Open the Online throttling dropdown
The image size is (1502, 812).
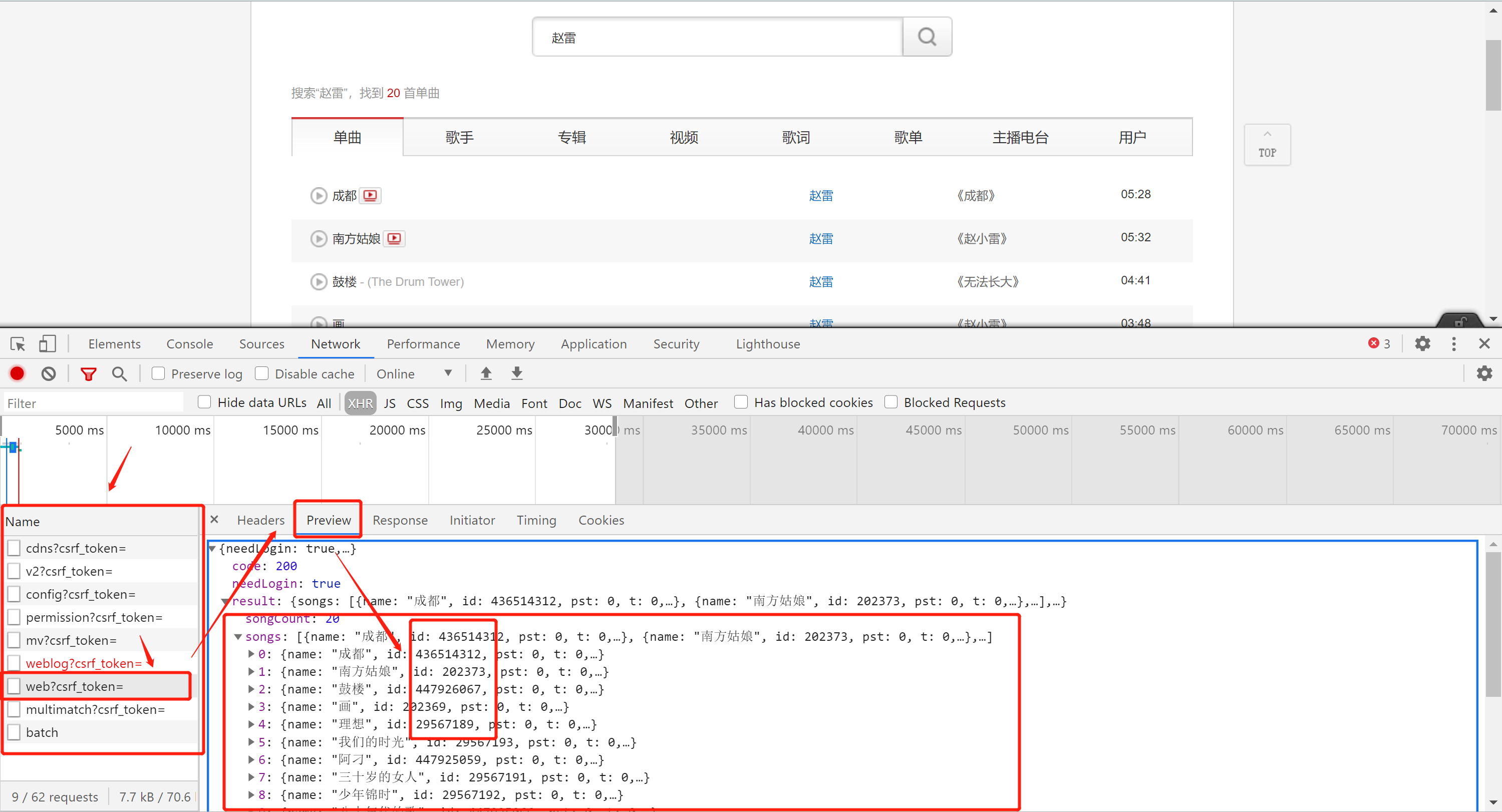414,373
